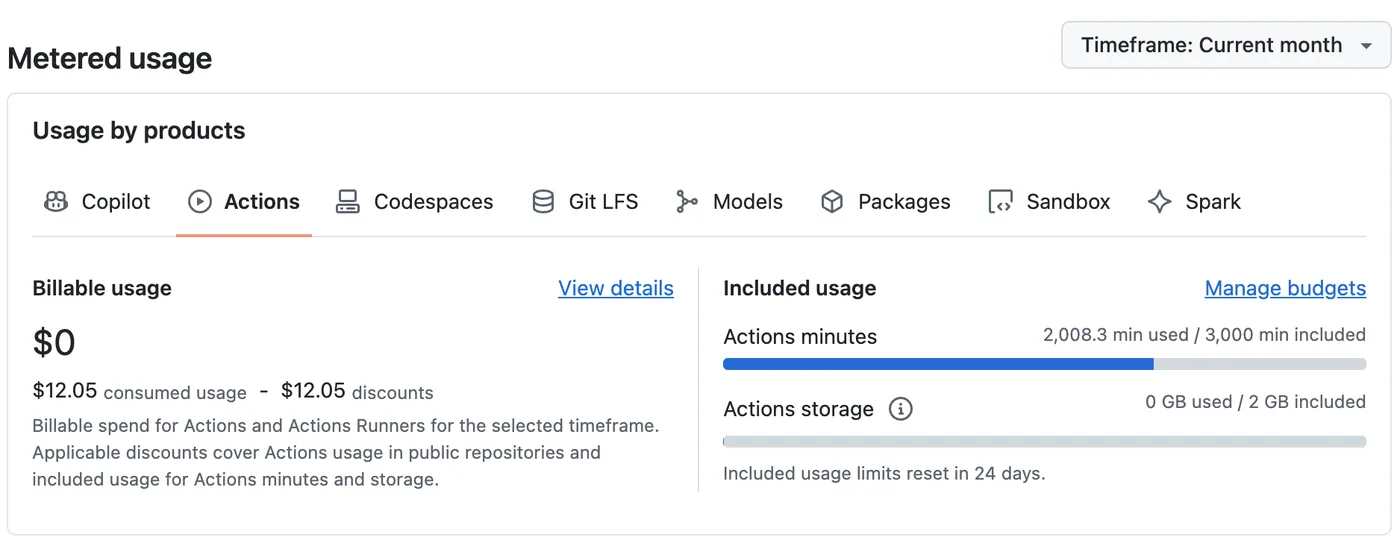Open the Git LFS tab label
The height and width of the screenshot is (543, 1400).
click(x=603, y=202)
